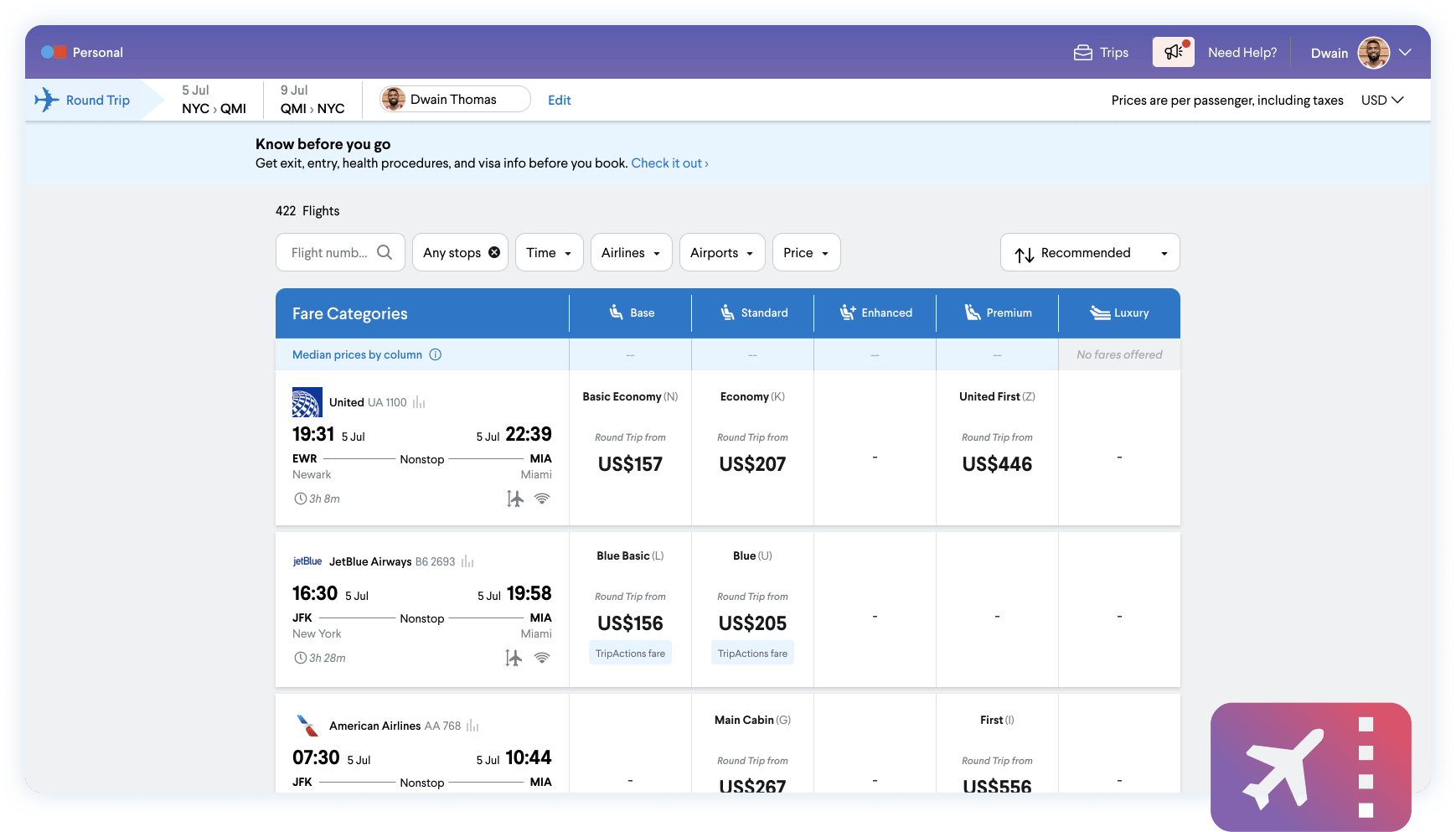Click the jetBlue airline logo
1456x832 pixels.
coord(307,561)
